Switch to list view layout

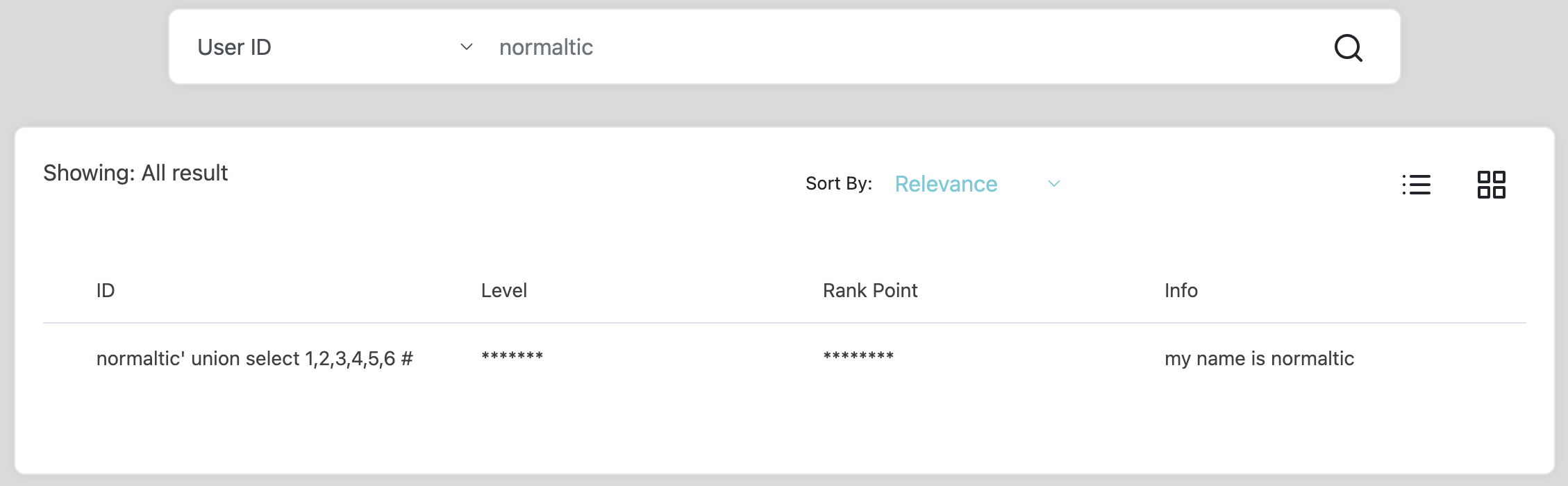point(1416,185)
